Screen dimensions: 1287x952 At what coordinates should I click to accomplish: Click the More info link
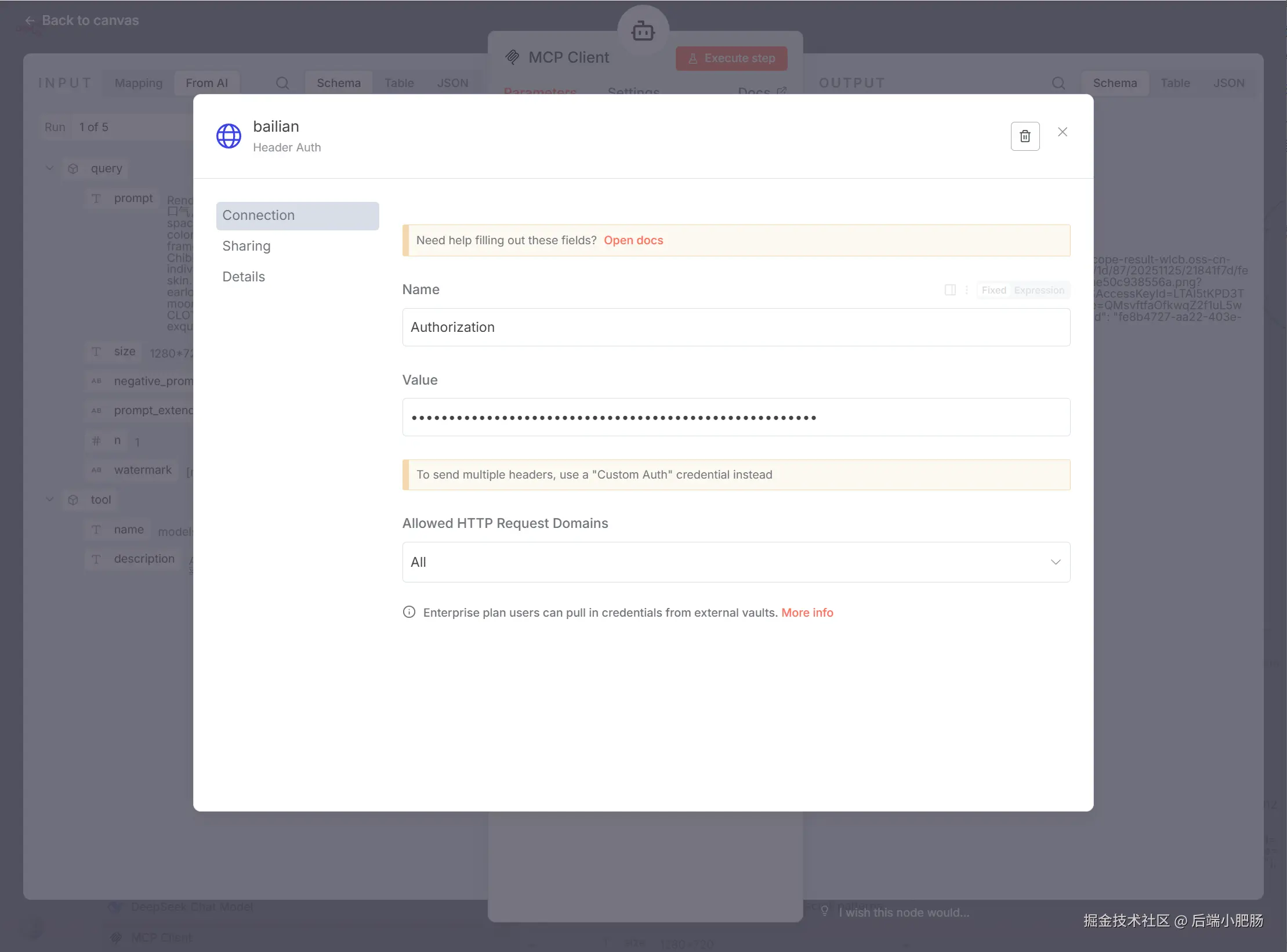(x=807, y=613)
